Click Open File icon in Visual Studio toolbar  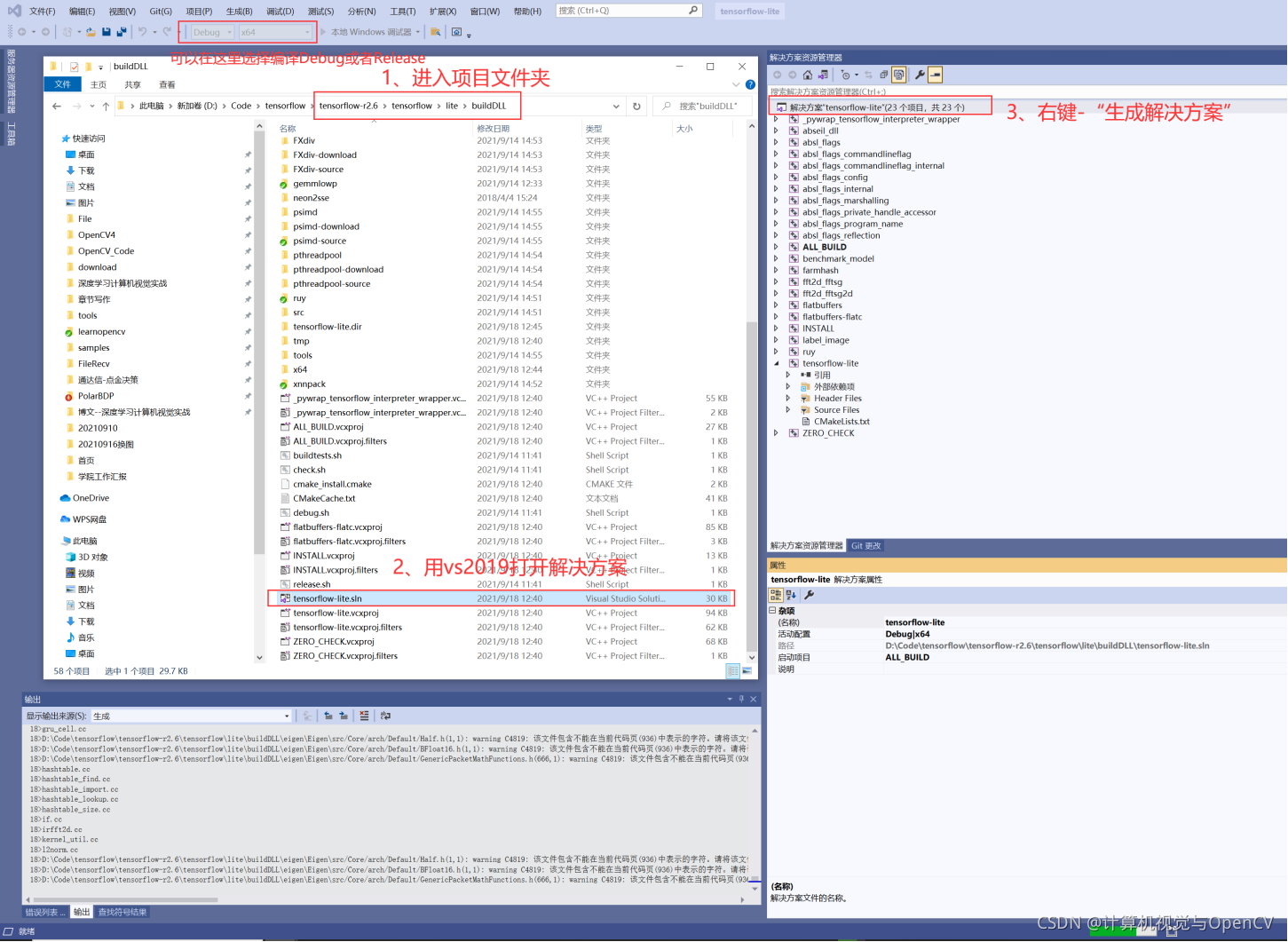click(91, 32)
